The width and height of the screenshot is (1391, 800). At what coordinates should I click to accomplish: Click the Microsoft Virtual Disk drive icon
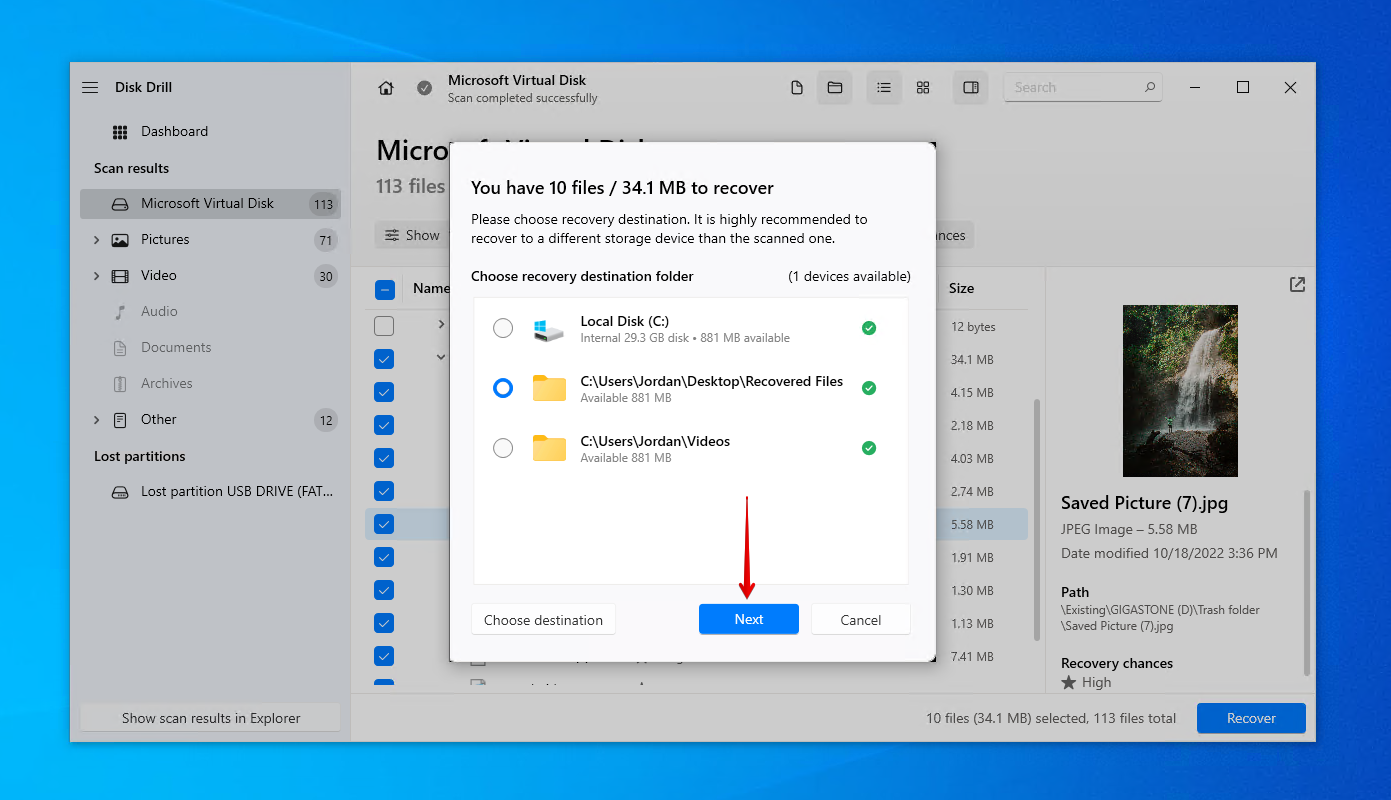click(120, 204)
